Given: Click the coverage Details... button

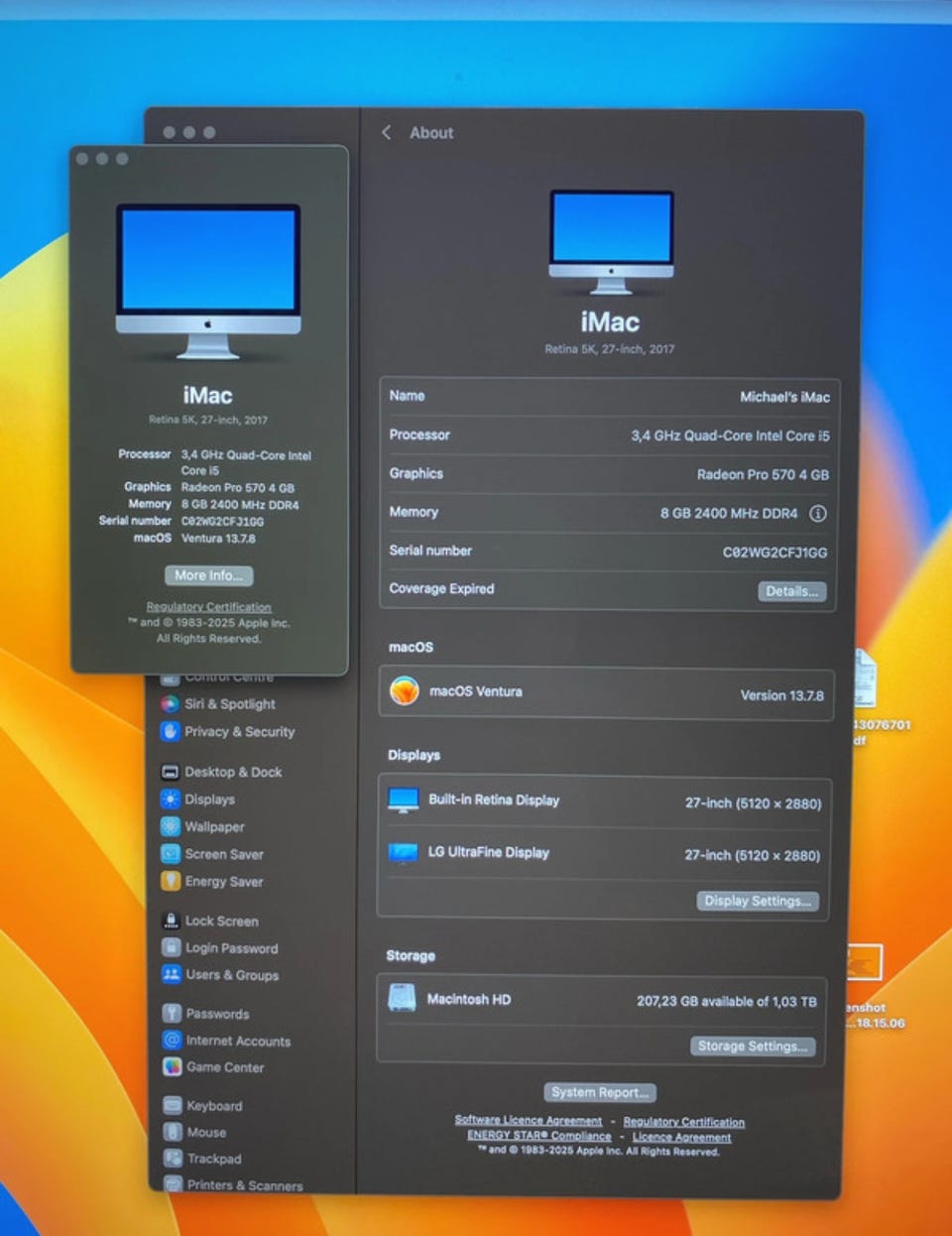Looking at the screenshot, I should (791, 591).
